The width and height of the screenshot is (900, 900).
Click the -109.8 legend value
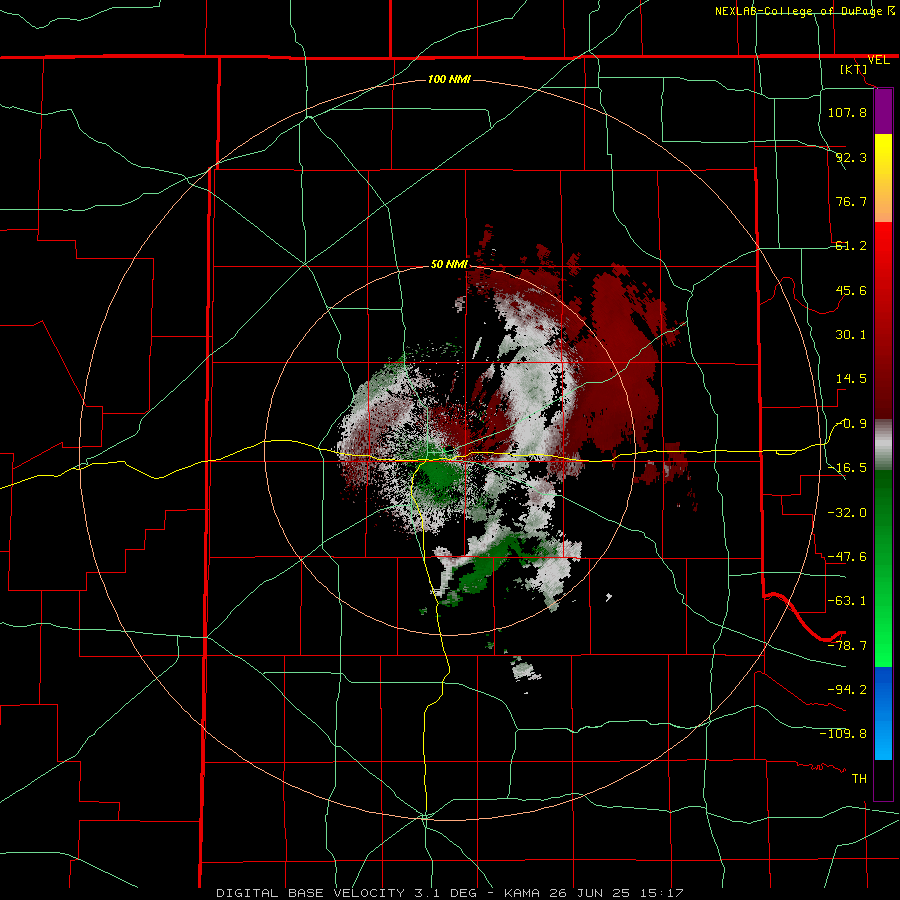[844, 734]
